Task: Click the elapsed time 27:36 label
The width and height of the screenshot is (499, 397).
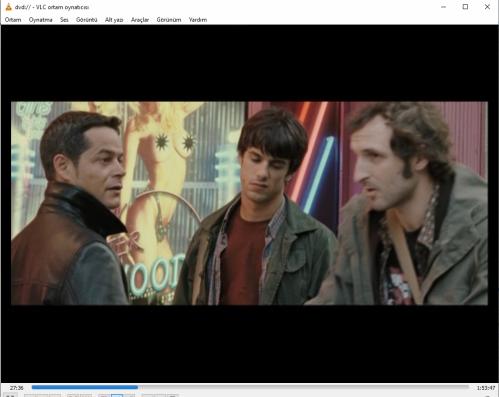Action: click(16, 388)
